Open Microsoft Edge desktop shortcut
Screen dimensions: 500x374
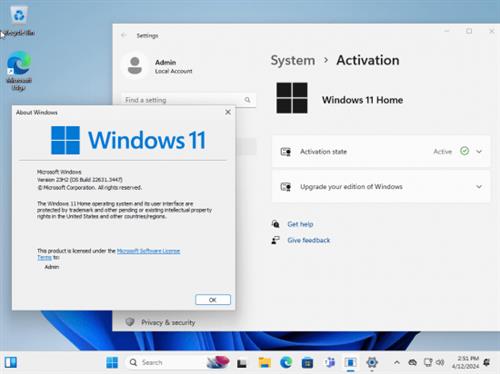pos(19,71)
